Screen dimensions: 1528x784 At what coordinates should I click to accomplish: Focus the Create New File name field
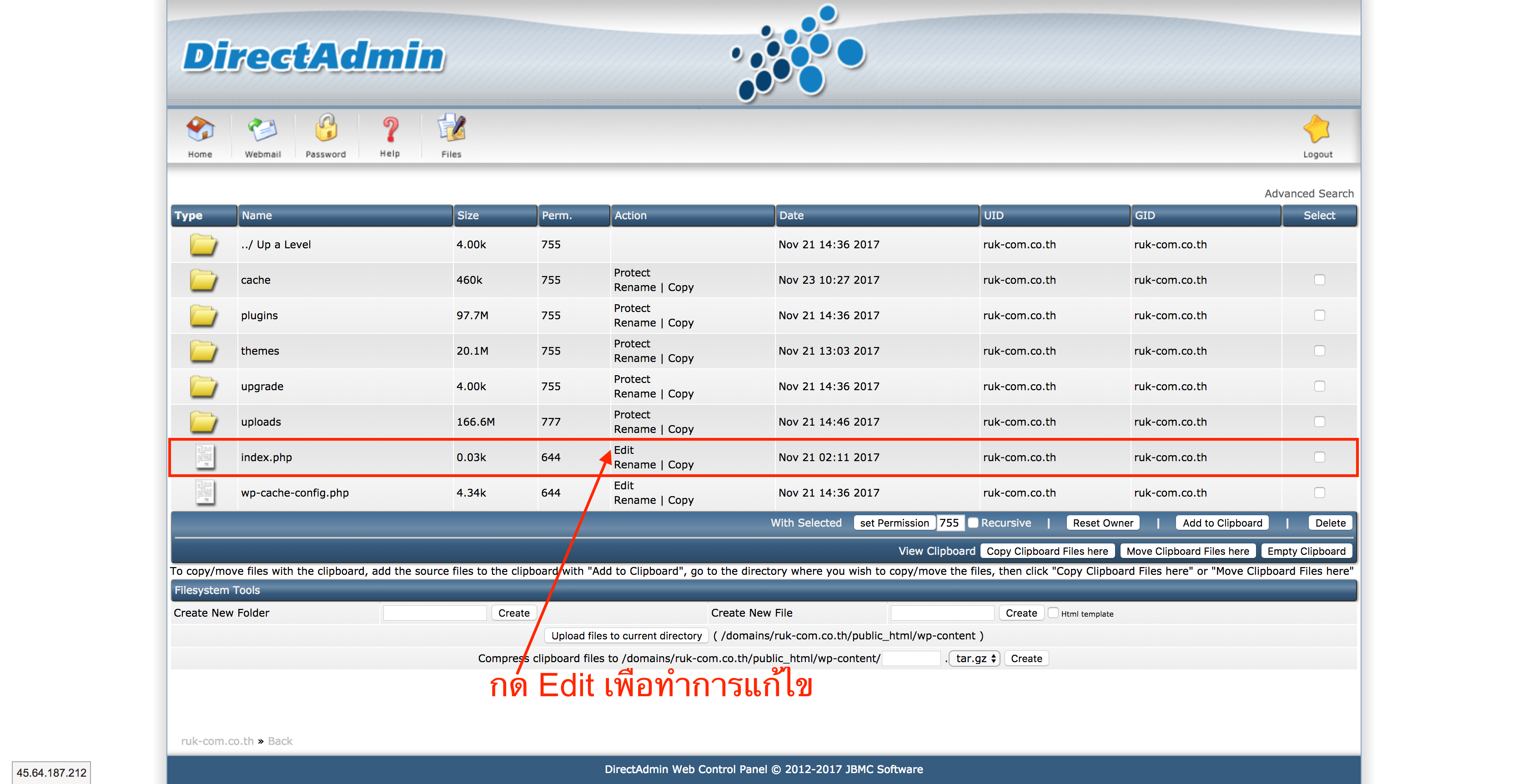pos(942,613)
